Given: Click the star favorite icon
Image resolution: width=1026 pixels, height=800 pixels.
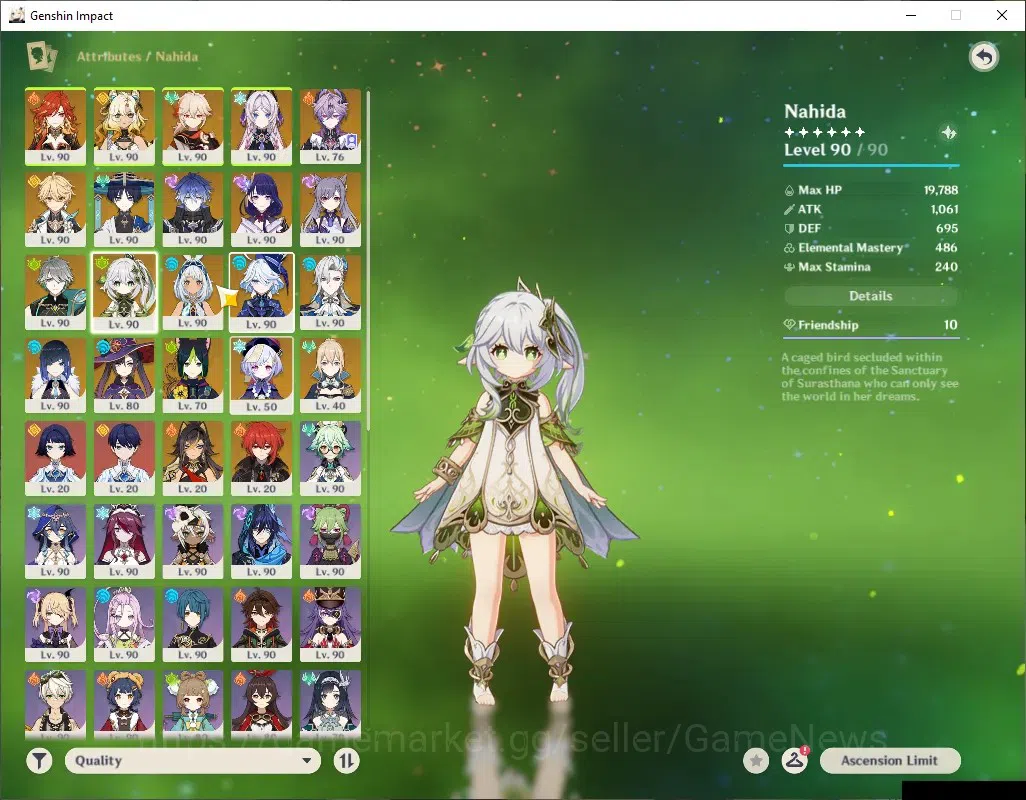Looking at the screenshot, I should [x=756, y=761].
